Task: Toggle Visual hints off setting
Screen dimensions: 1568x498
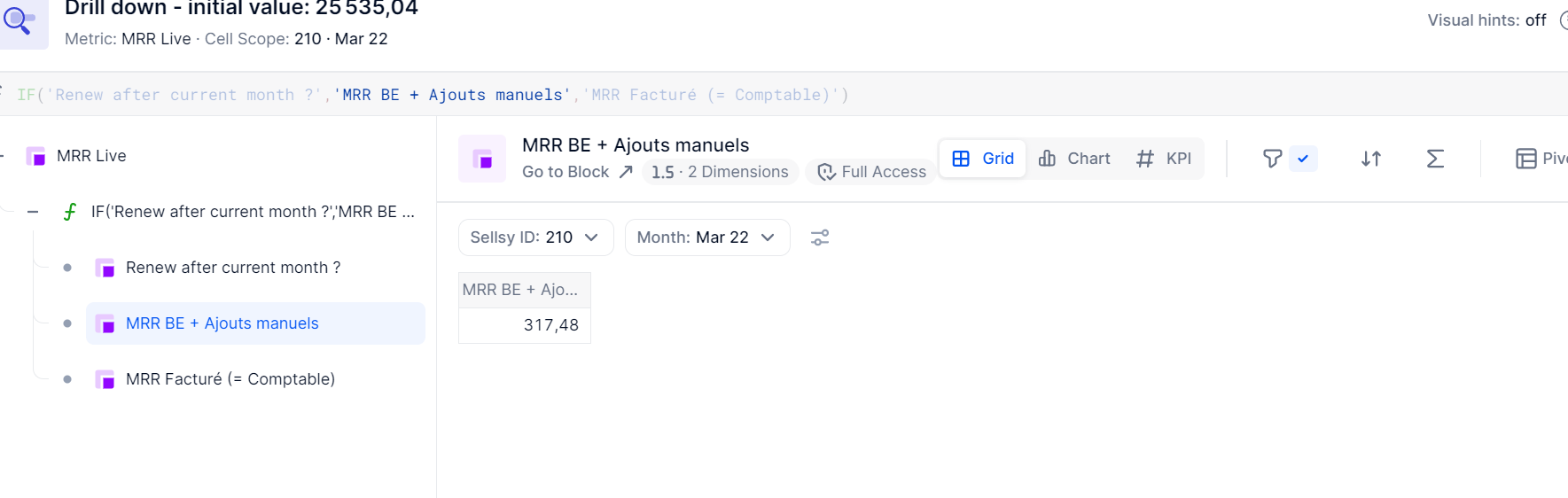Action: point(1486,20)
